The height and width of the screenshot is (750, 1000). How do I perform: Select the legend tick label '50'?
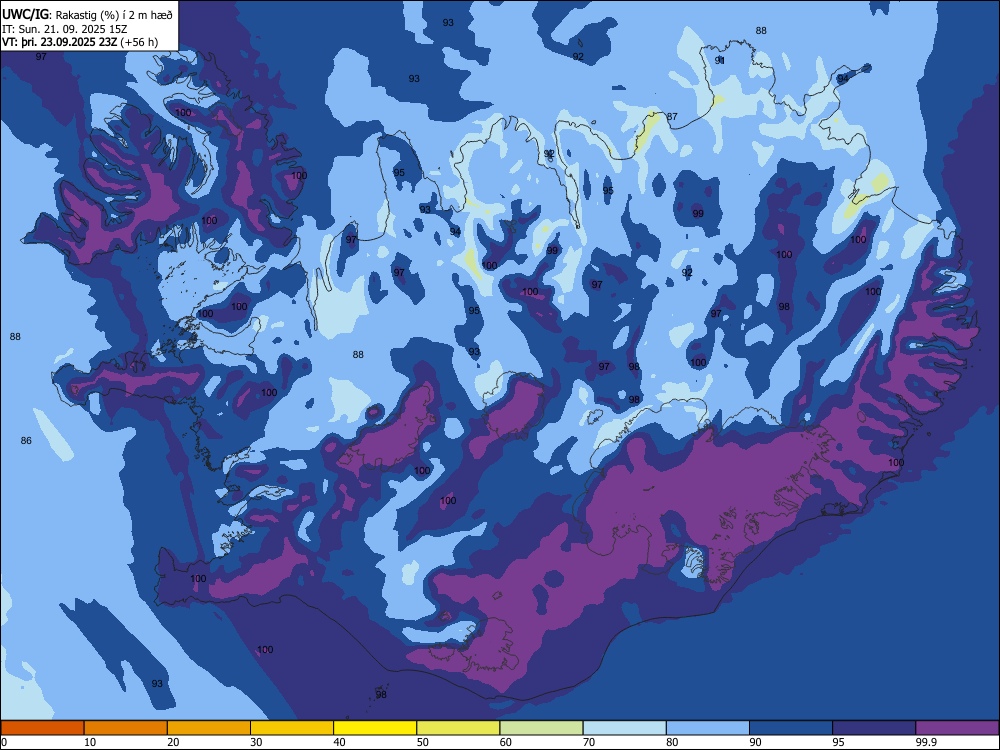click(423, 742)
